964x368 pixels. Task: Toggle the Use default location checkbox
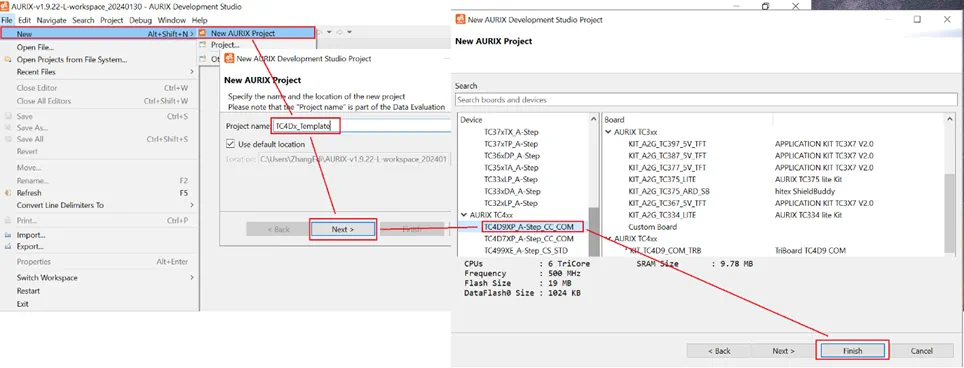231,144
